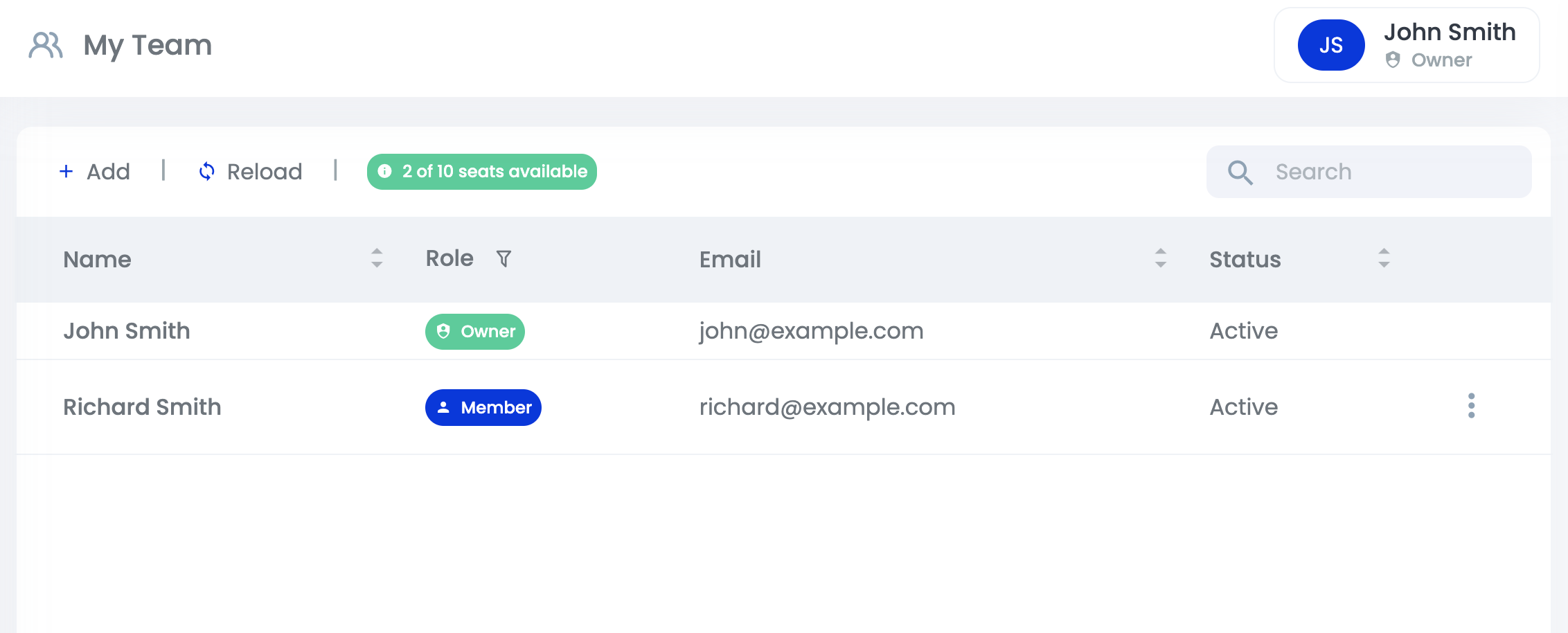Click the info icon on seats badge
The height and width of the screenshot is (633, 1568).
click(x=386, y=172)
